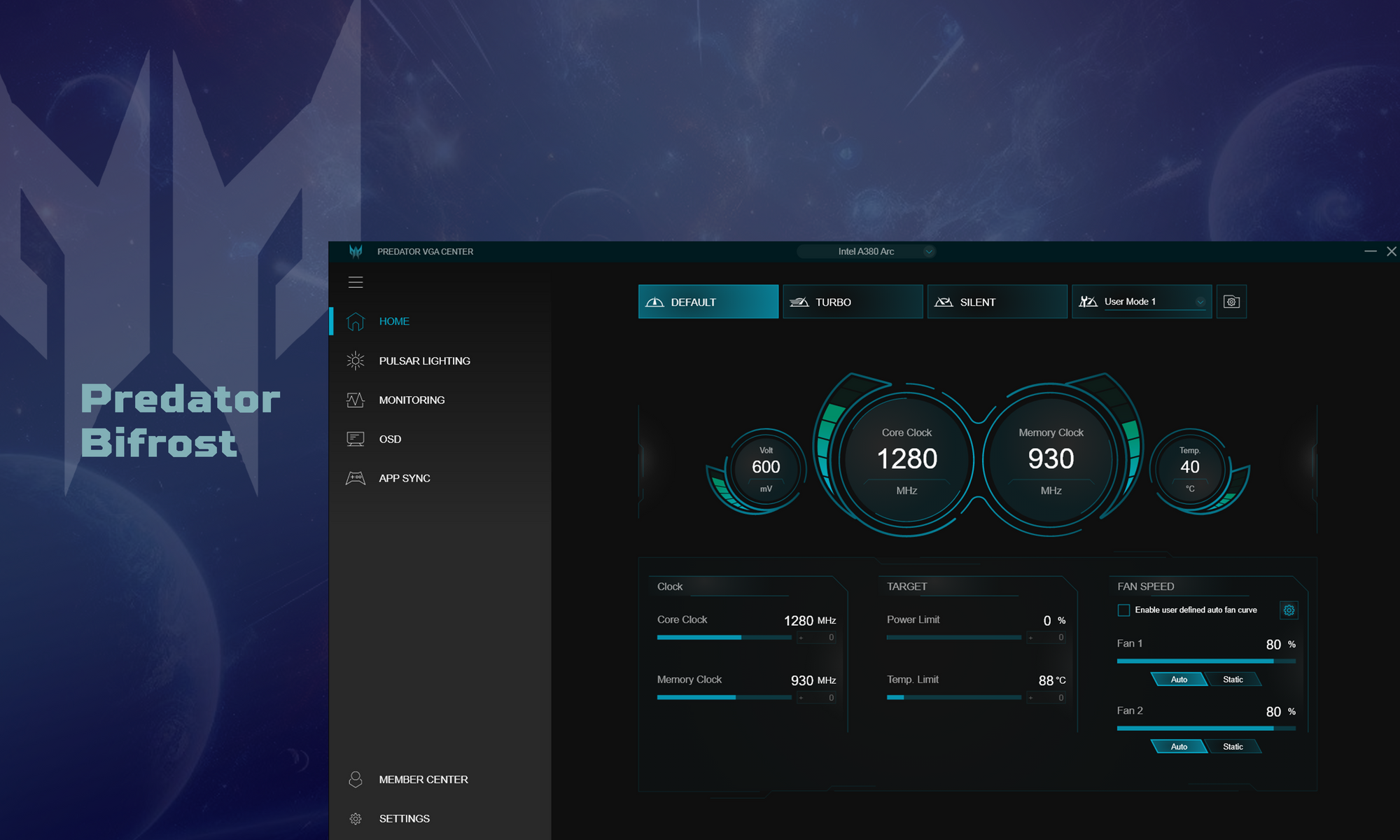Screen dimensions: 1400x840
Task: Adjust the Fan 1 speed slider
Action: point(1206,661)
